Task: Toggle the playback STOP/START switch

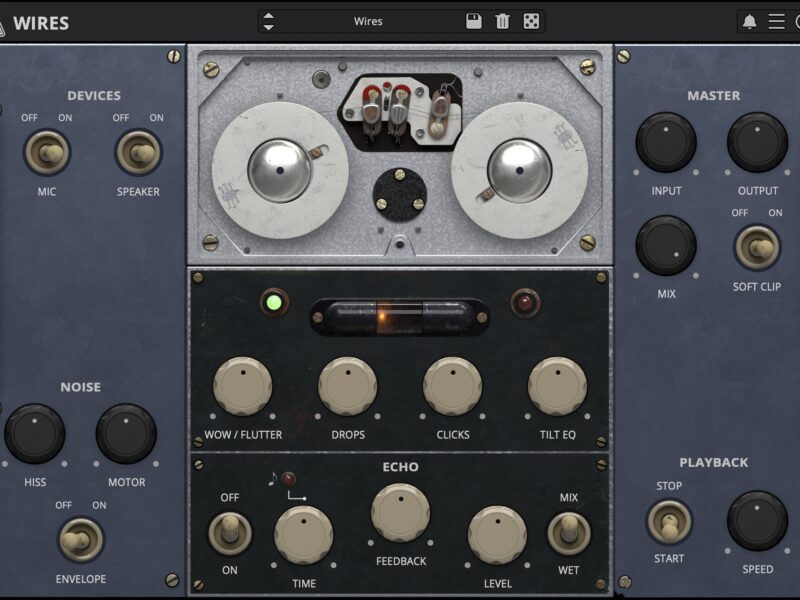Action: [x=669, y=521]
